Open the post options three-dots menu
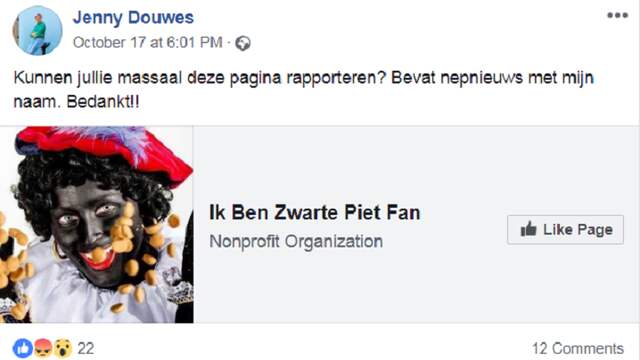Screen dimensions: 640x360 coord(617,16)
